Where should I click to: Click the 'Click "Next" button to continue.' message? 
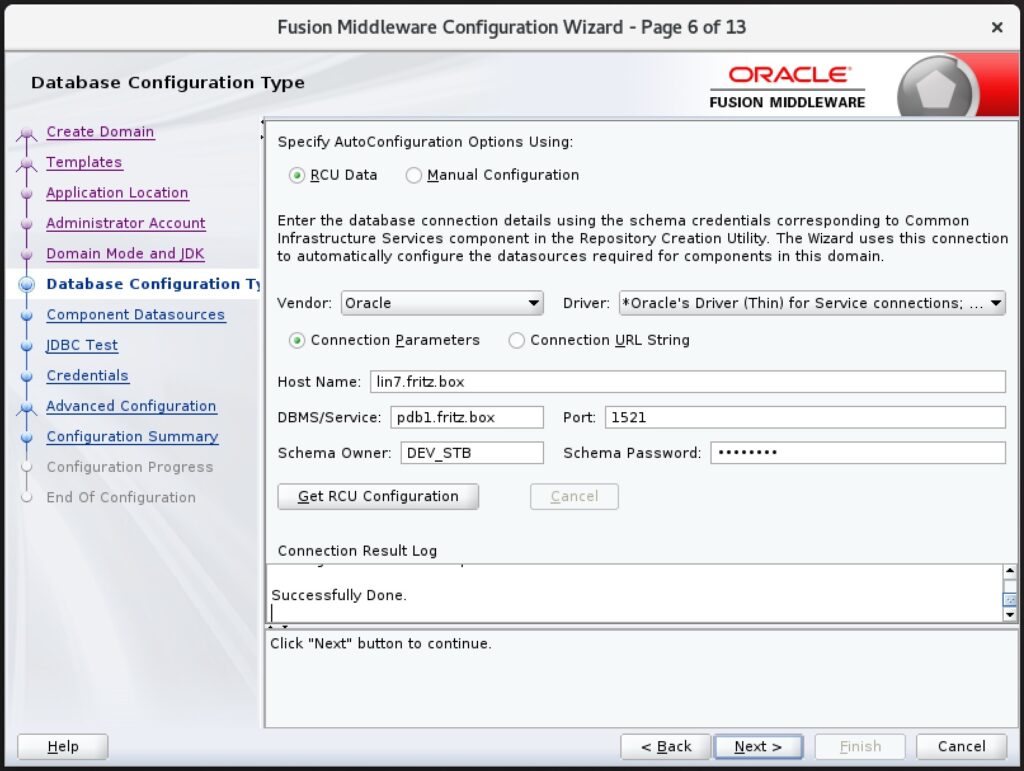coord(381,644)
